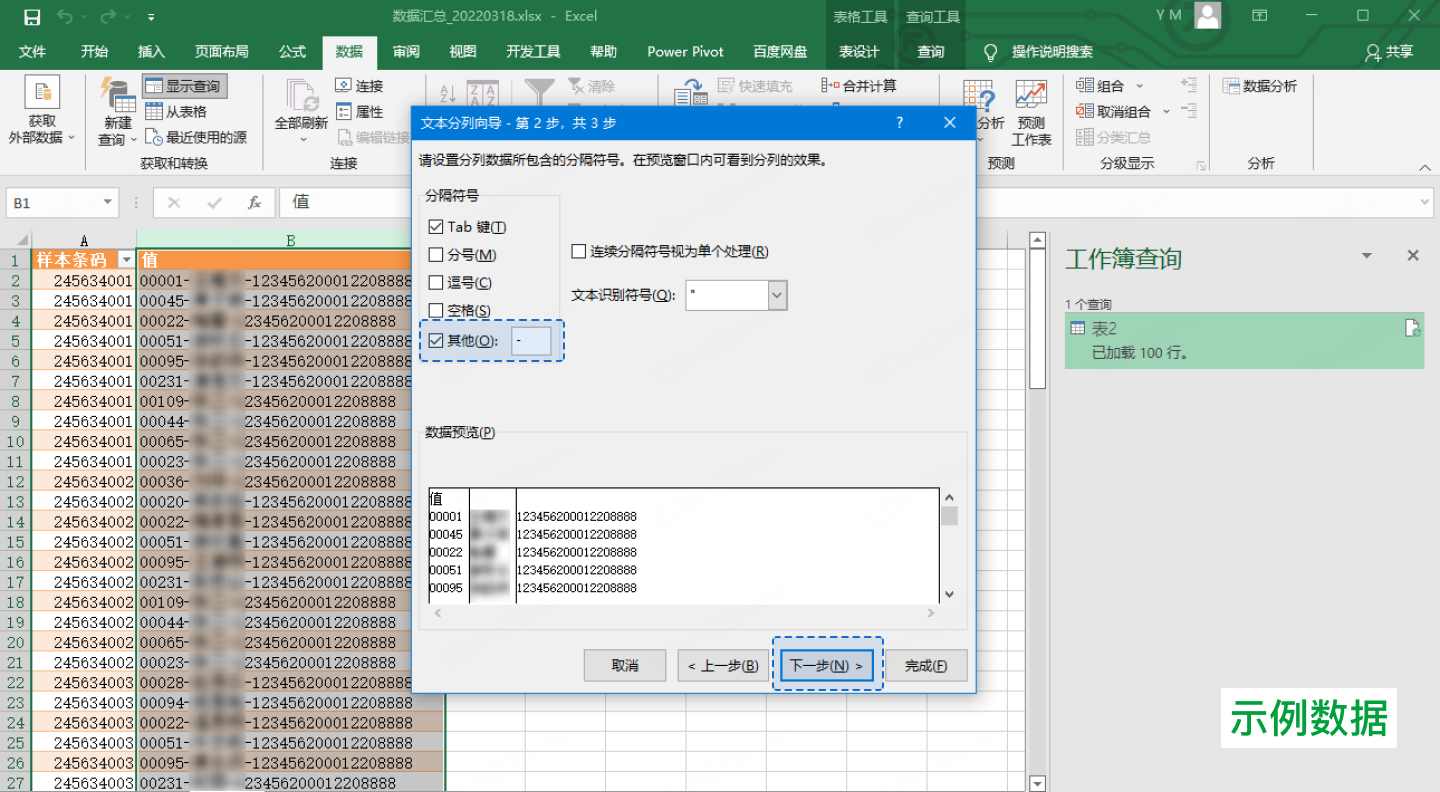Click the data preview scrollbar down arrow

click(949, 593)
